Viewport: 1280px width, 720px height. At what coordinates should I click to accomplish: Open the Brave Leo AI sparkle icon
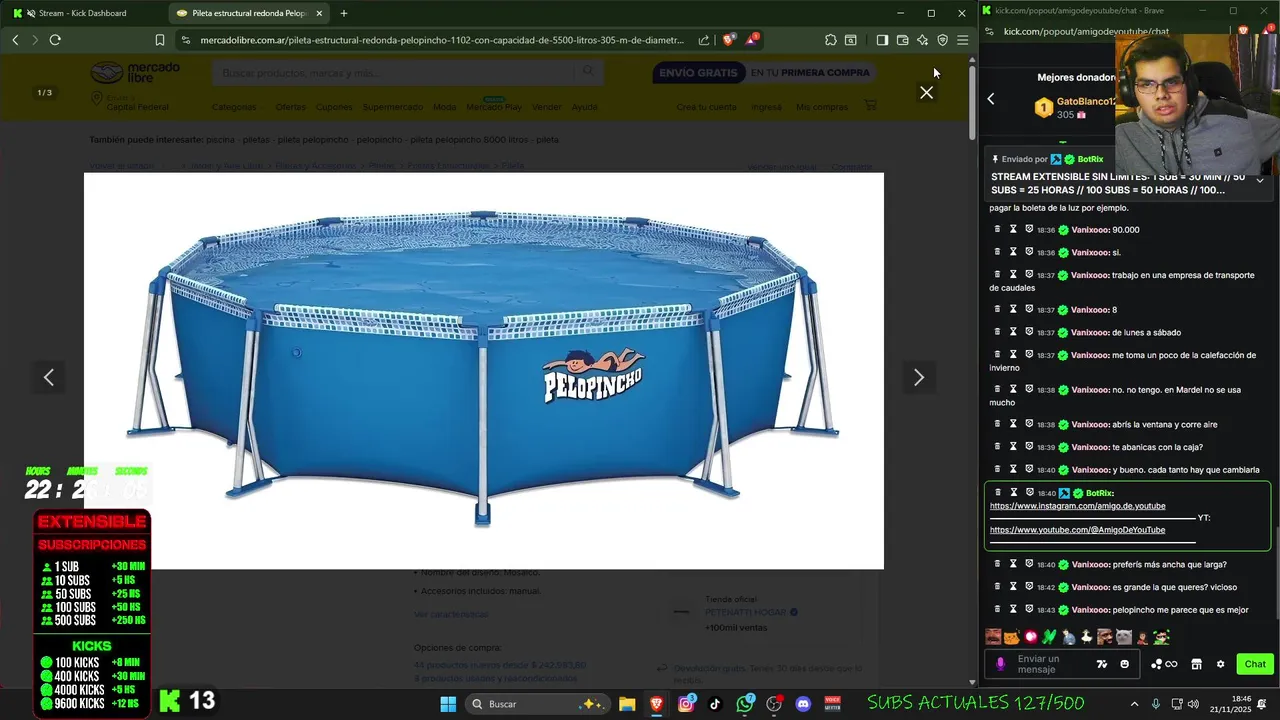[922, 40]
